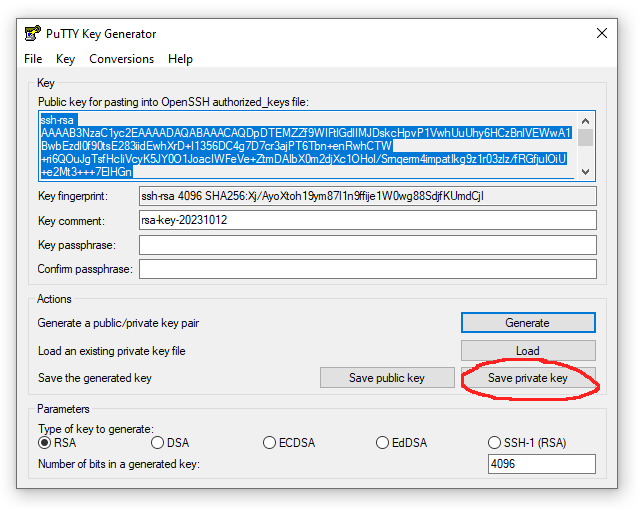Pick the EdDSA key type
637x509 pixels.
(x=383, y=443)
